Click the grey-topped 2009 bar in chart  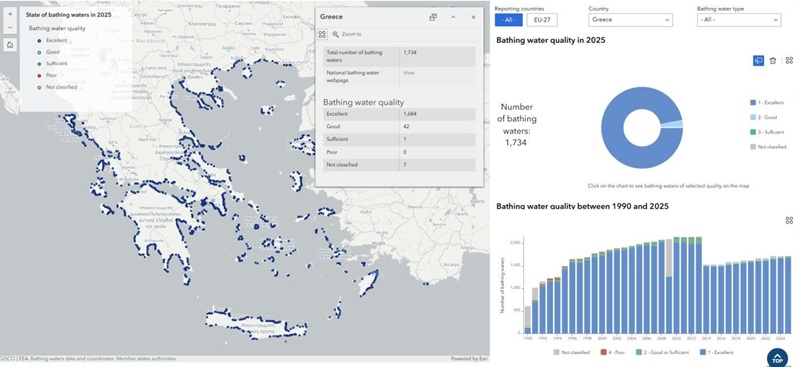[669, 286]
